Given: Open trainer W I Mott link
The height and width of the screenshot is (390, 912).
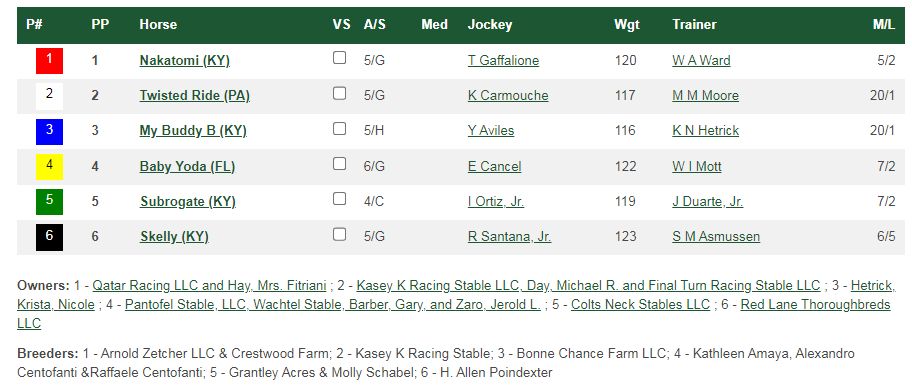Looking at the screenshot, I should coord(697,167).
